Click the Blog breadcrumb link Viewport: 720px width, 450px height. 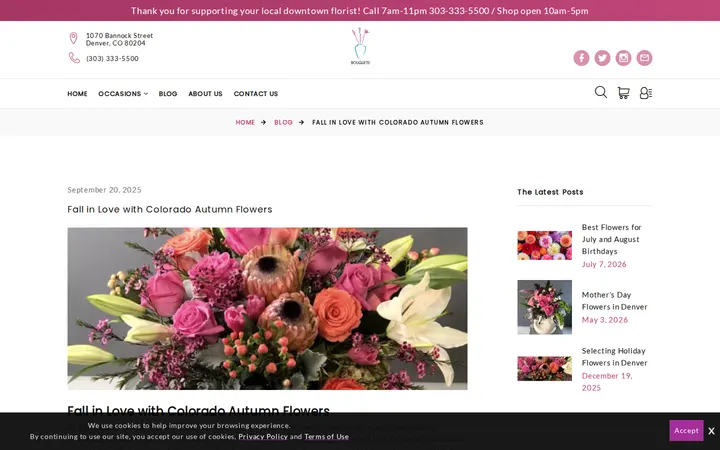(283, 122)
